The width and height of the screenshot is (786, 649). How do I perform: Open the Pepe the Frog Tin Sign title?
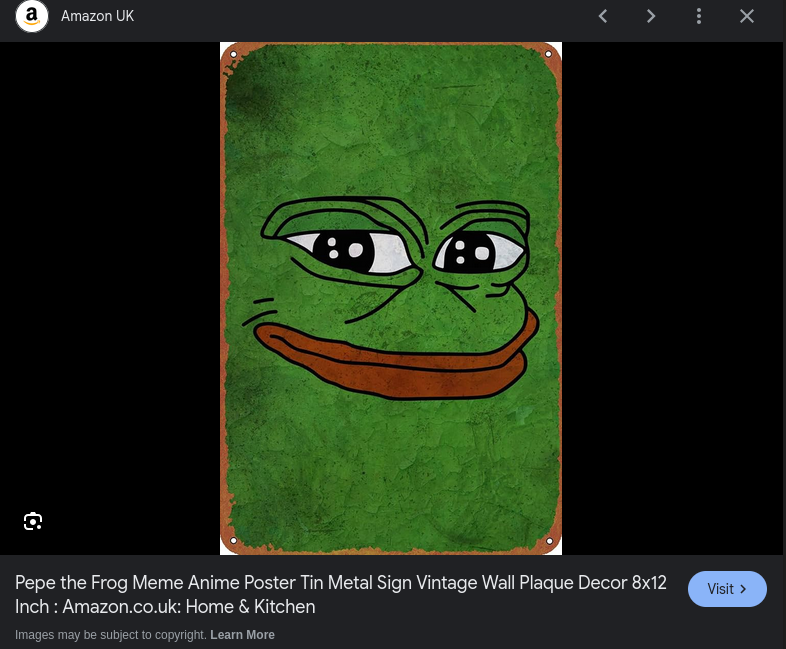340,594
